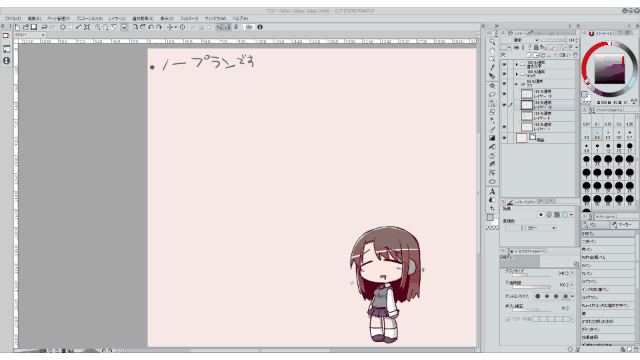640x360 pixels.
Task: Select the Eraser tool in tool palette
Action: point(492,112)
